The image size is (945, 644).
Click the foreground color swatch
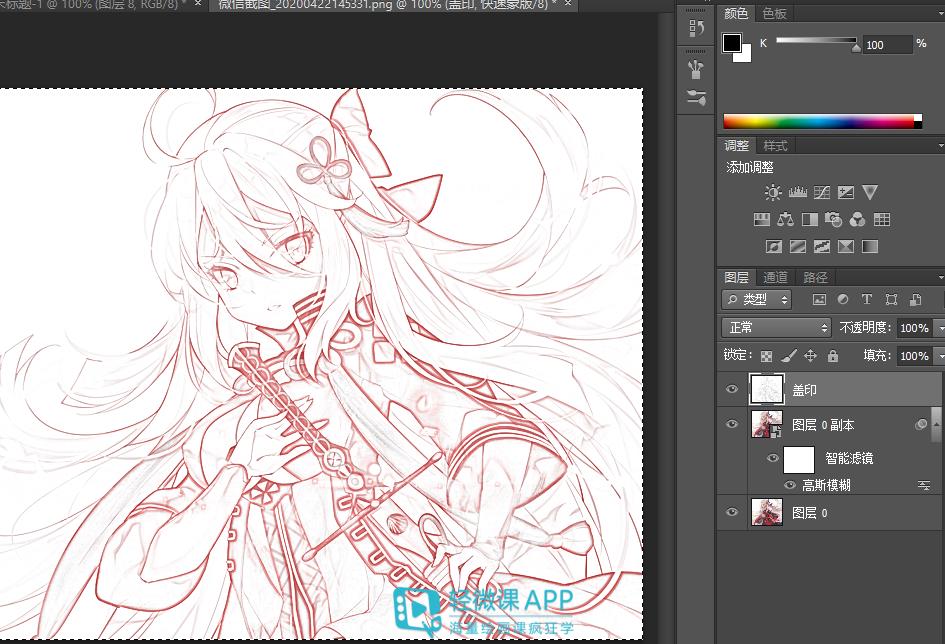pyautogui.click(x=732, y=43)
